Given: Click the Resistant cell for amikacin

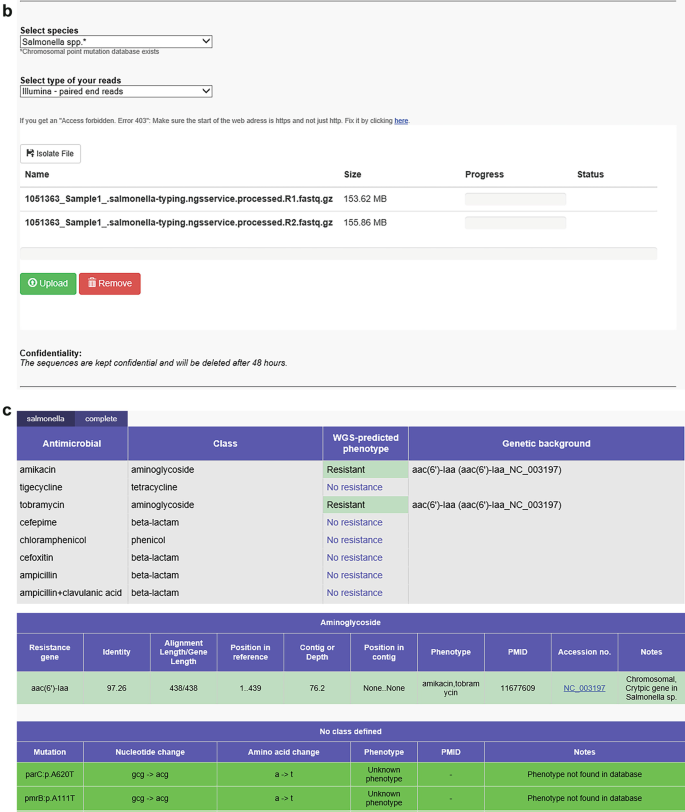Looking at the screenshot, I should pos(365,469).
